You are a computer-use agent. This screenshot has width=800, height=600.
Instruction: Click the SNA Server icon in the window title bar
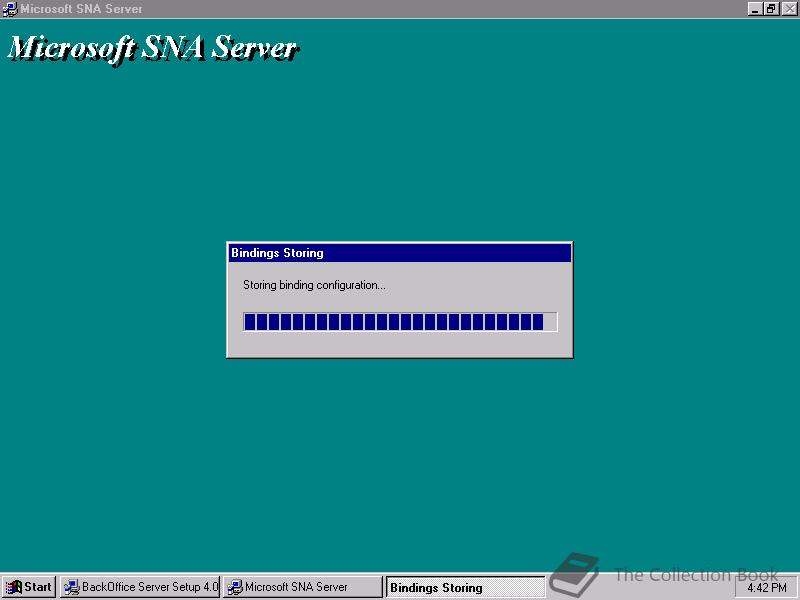tap(10, 9)
